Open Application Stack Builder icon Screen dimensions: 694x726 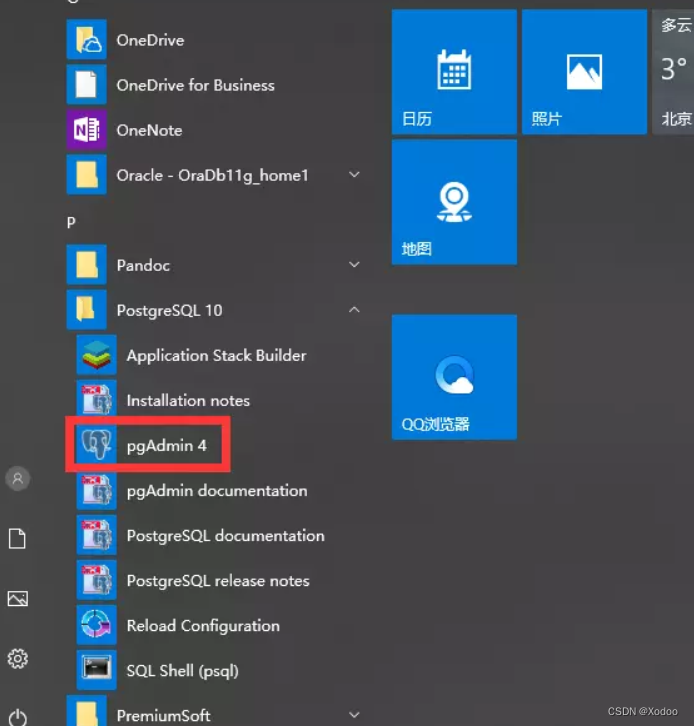point(96,355)
